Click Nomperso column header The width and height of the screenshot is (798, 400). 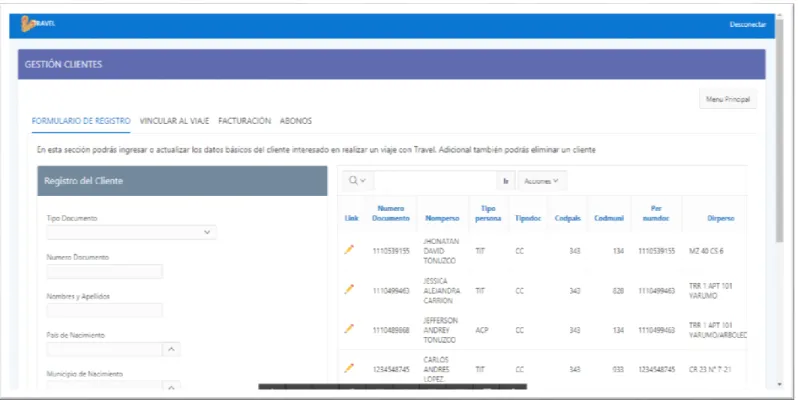(442, 218)
